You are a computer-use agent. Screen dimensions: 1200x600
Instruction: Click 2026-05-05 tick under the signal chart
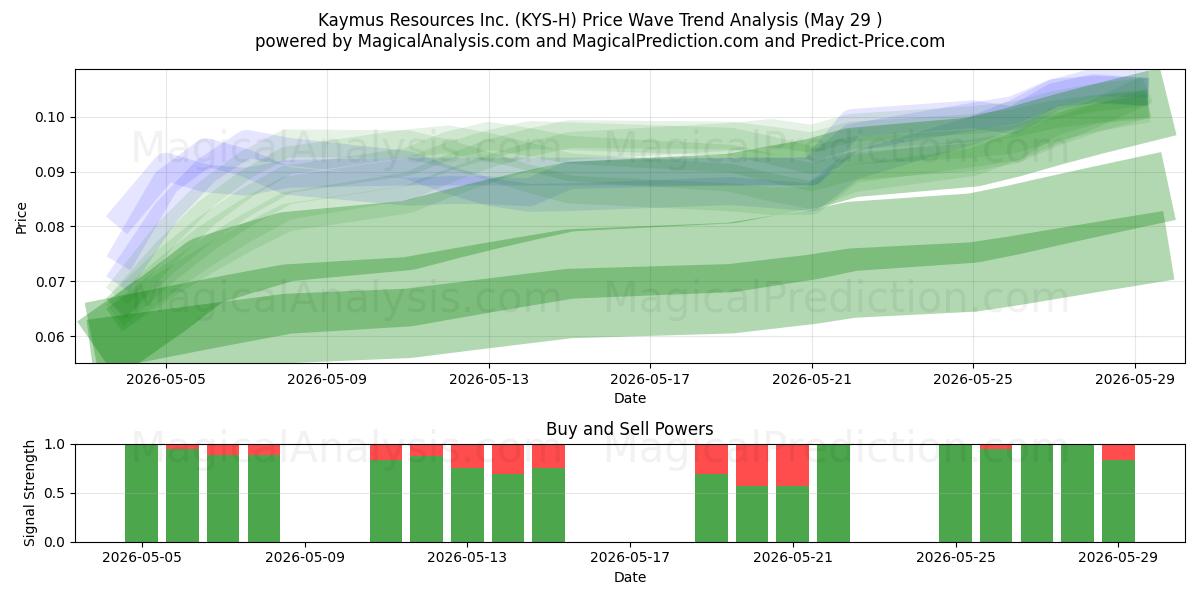click(141, 558)
